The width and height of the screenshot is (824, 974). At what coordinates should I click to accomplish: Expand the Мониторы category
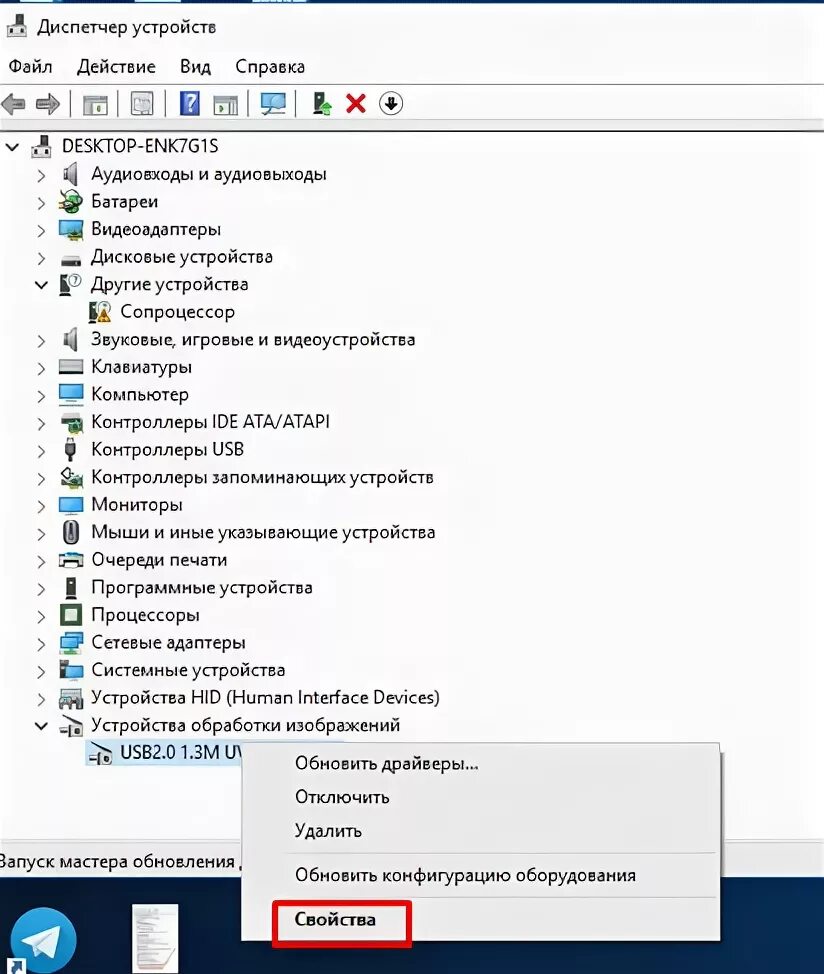coord(41,506)
